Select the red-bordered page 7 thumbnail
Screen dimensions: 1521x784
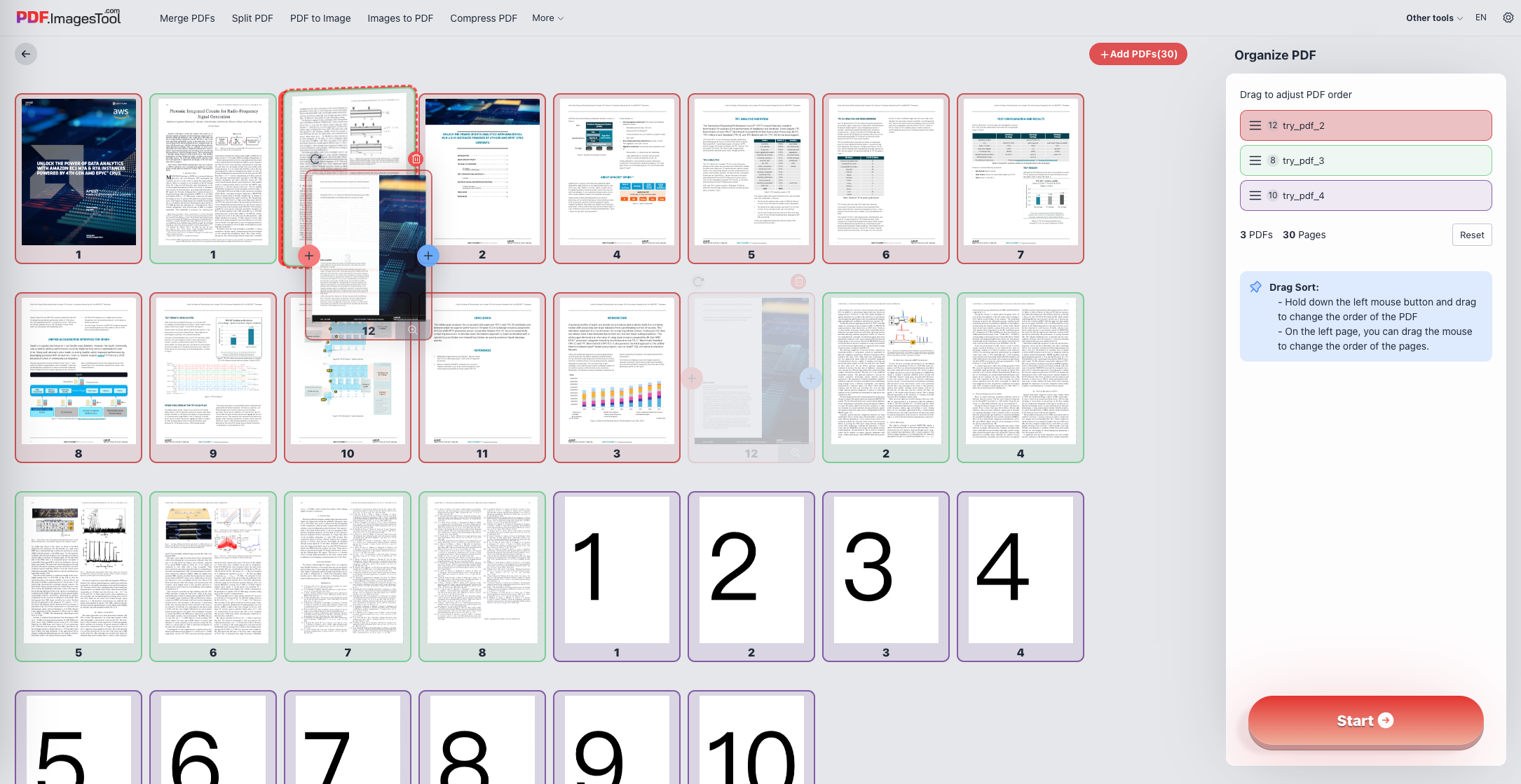[1021, 179]
